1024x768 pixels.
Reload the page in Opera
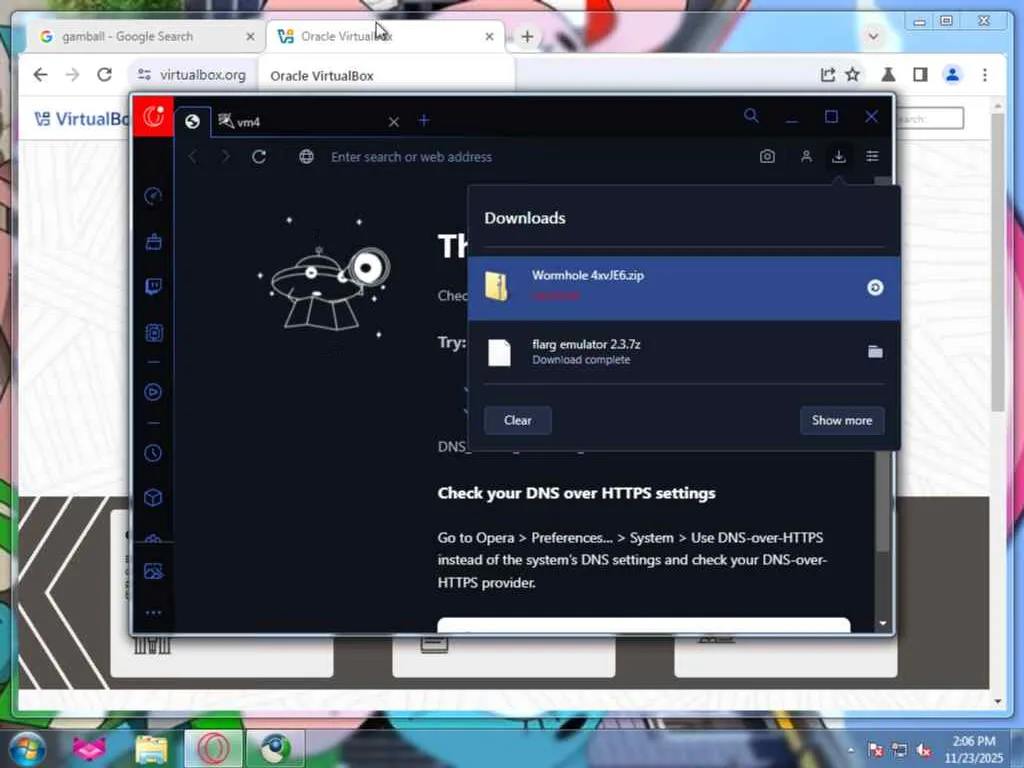pyautogui.click(x=259, y=157)
